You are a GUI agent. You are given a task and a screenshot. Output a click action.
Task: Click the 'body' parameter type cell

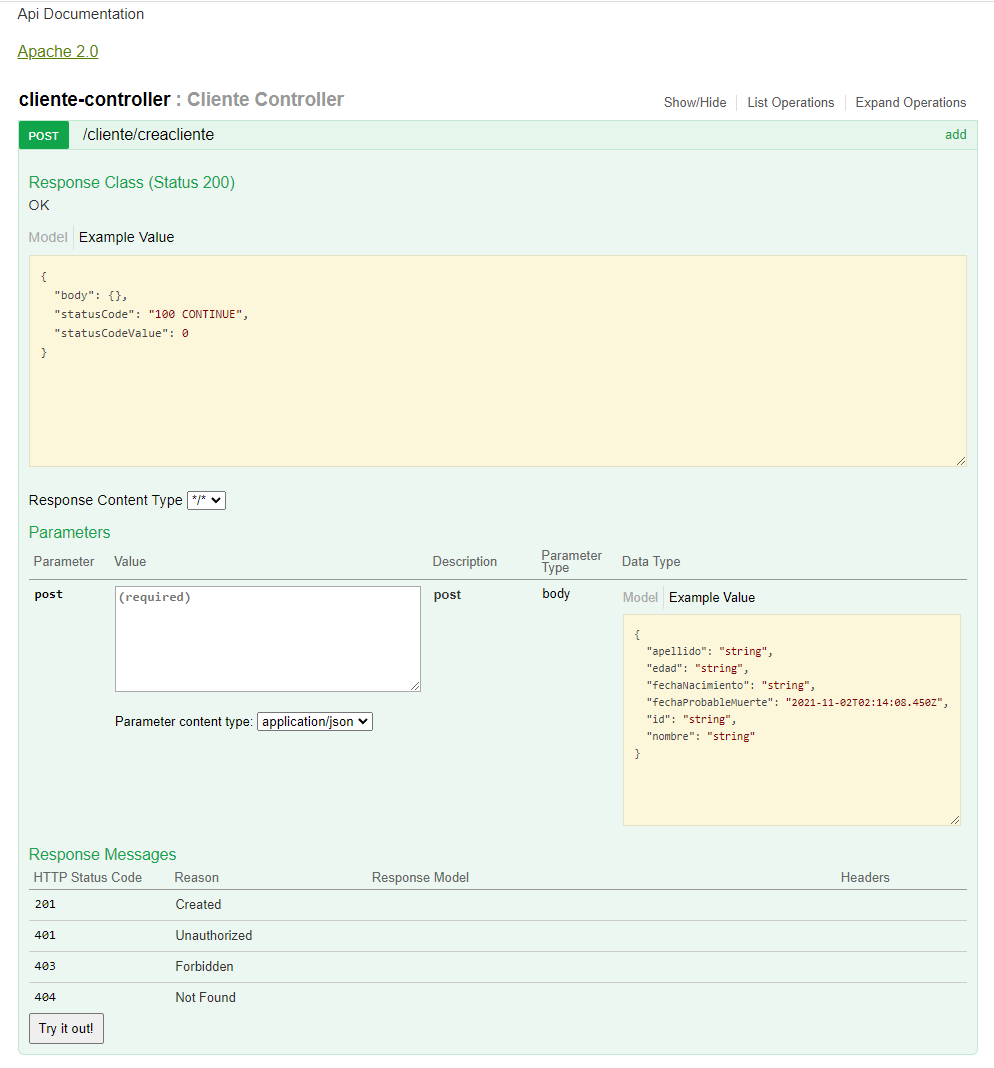click(x=556, y=594)
